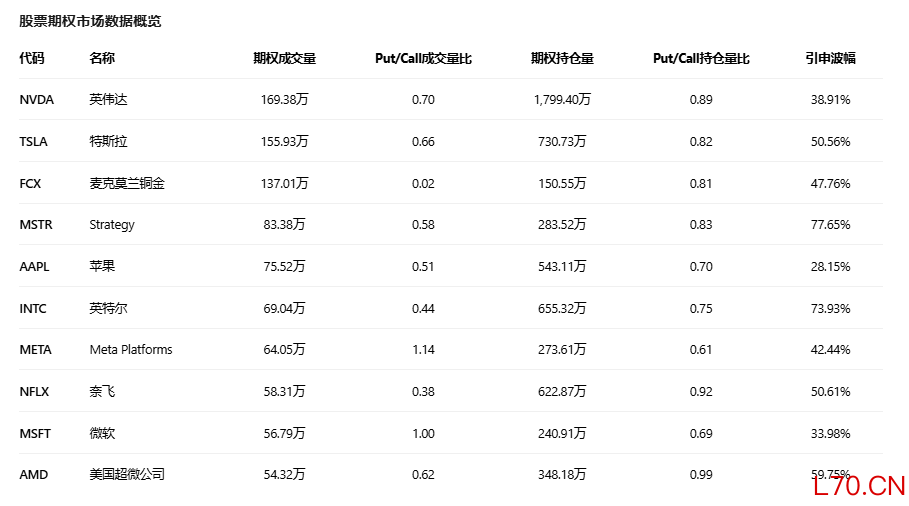The height and width of the screenshot is (506, 909).
Task: Select the 引申波幅 column header
Action: 830,59
